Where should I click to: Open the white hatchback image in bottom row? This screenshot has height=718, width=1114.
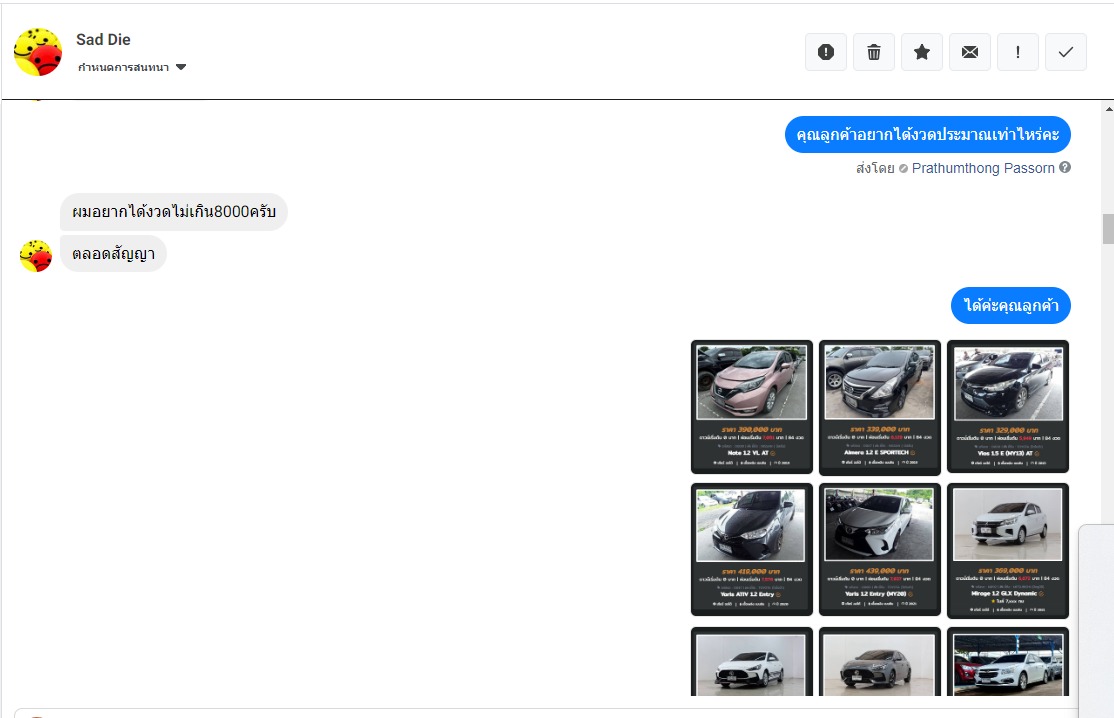pyautogui.click(x=752, y=662)
